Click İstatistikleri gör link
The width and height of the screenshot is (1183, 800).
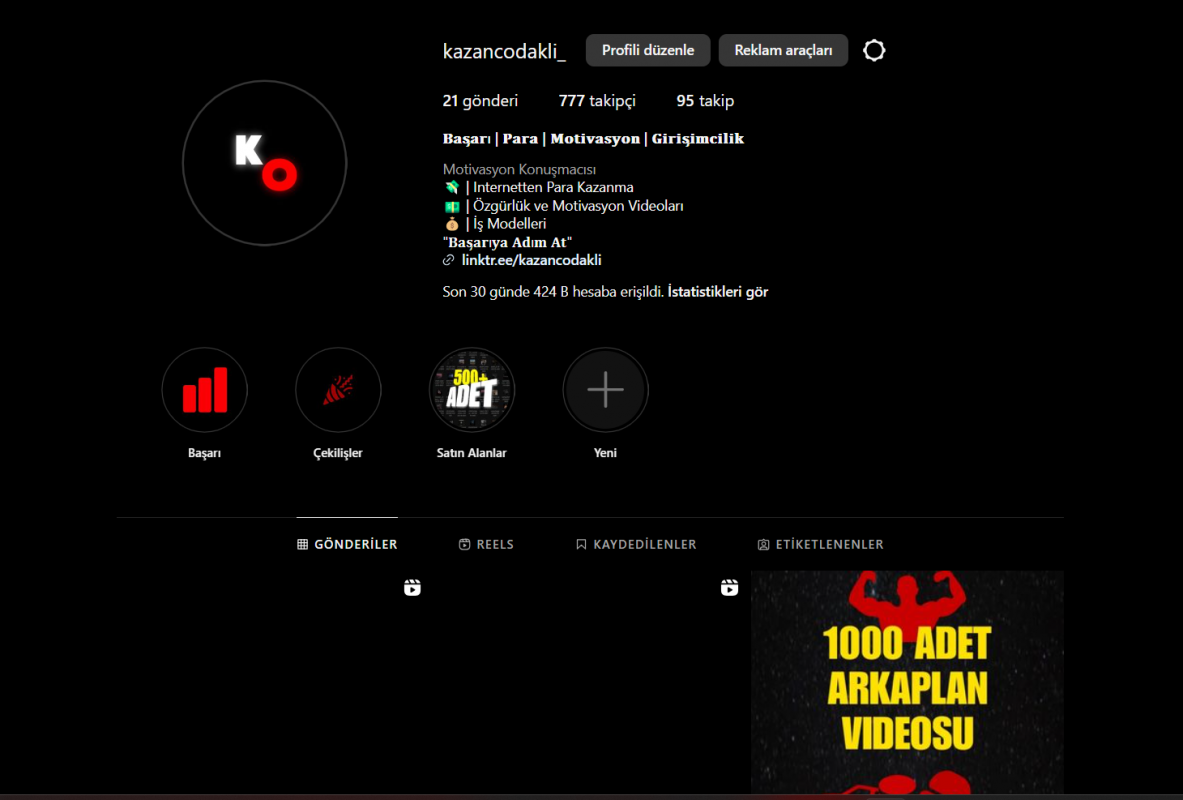[x=717, y=292]
